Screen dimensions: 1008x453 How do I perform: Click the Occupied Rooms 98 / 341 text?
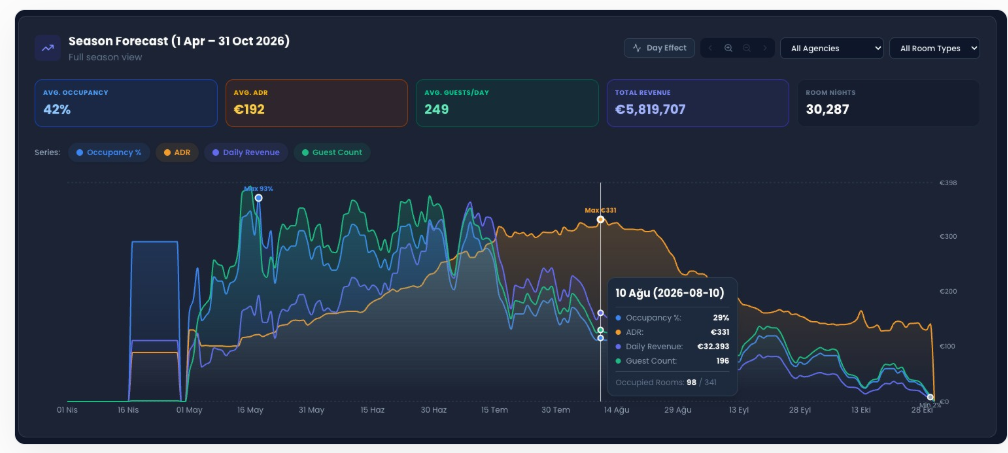666,382
